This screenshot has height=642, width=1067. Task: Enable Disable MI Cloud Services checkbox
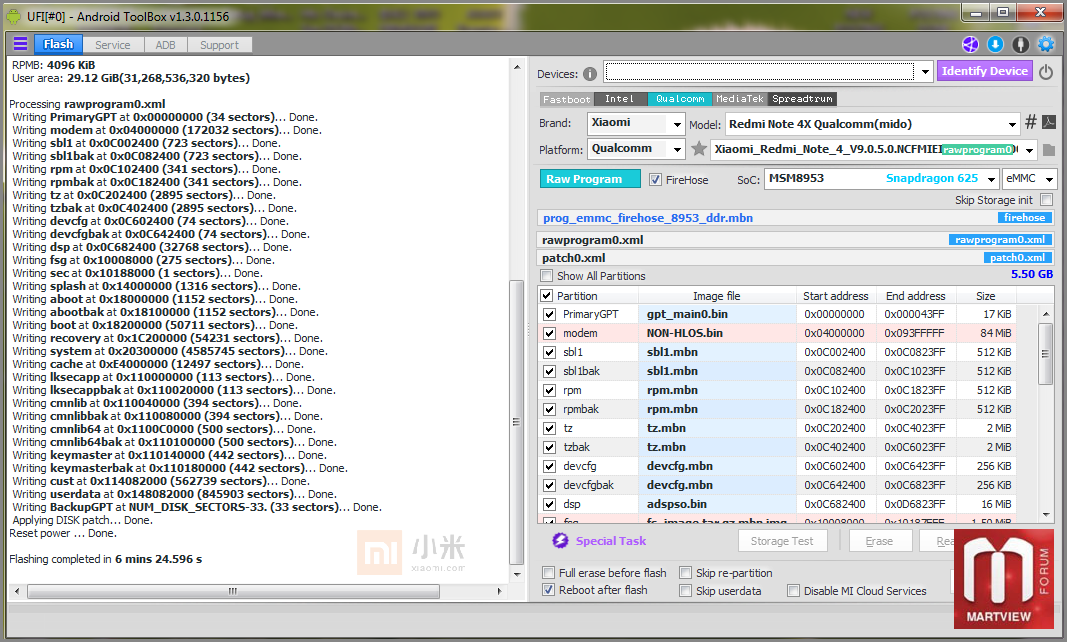[793, 590]
